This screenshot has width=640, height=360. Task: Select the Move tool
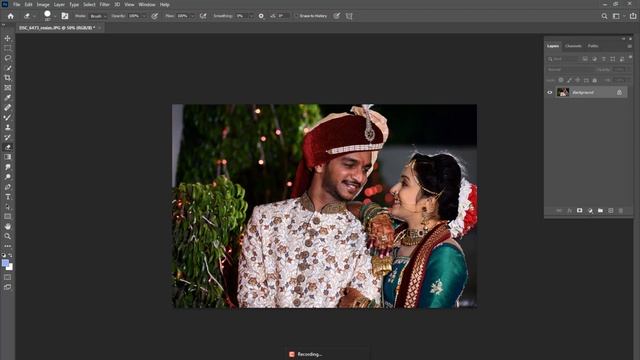[7, 38]
